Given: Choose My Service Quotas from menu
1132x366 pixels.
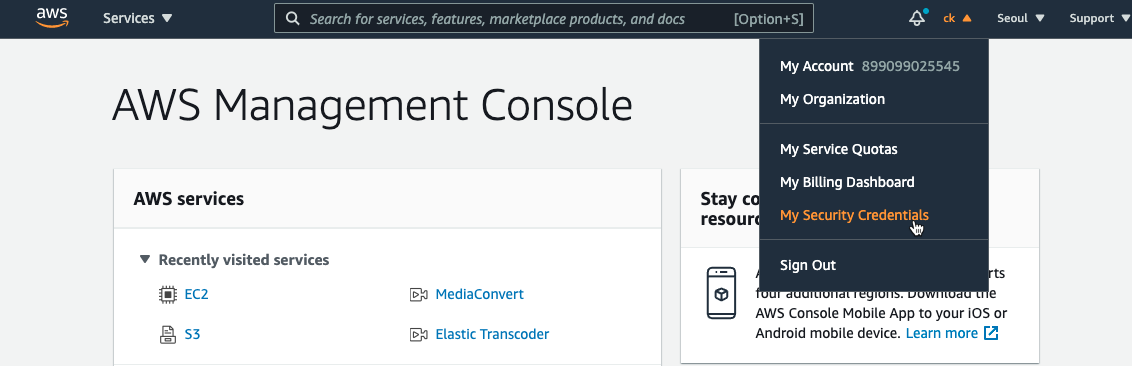Looking at the screenshot, I should (838, 149).
